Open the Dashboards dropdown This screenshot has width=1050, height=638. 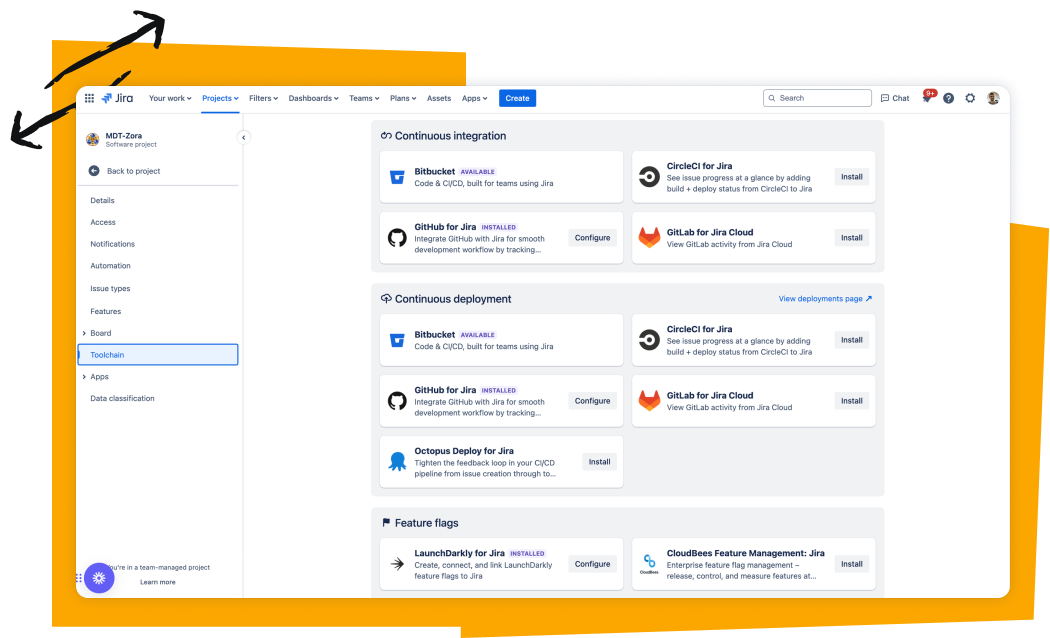click(313, 98)
